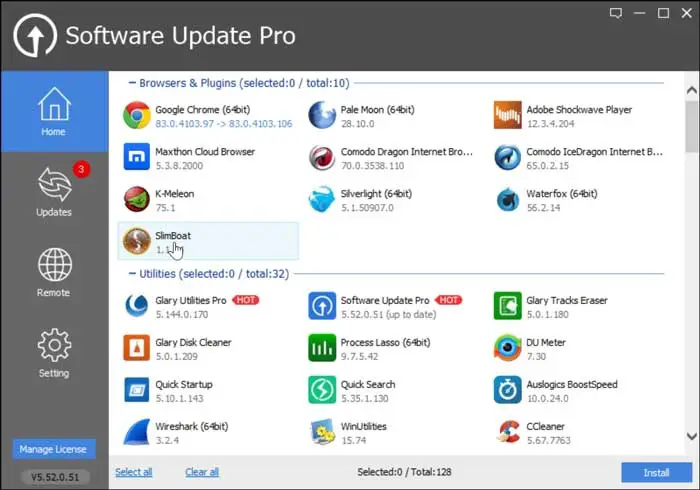Click the DU Meter version 7.30 text

pyautogui.click(x=536, y=356)
